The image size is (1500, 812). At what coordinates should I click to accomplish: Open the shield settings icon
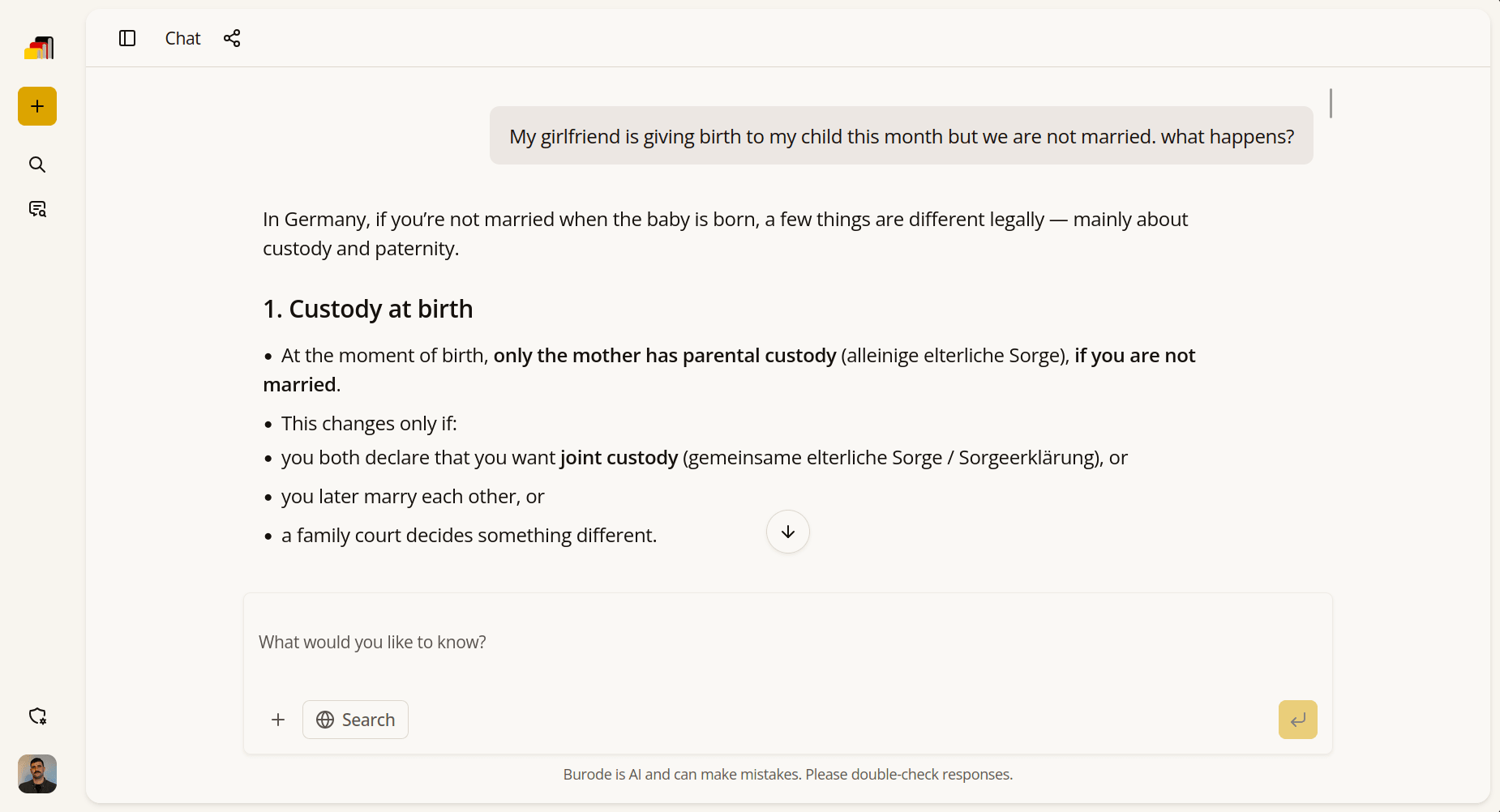[37, 716]
